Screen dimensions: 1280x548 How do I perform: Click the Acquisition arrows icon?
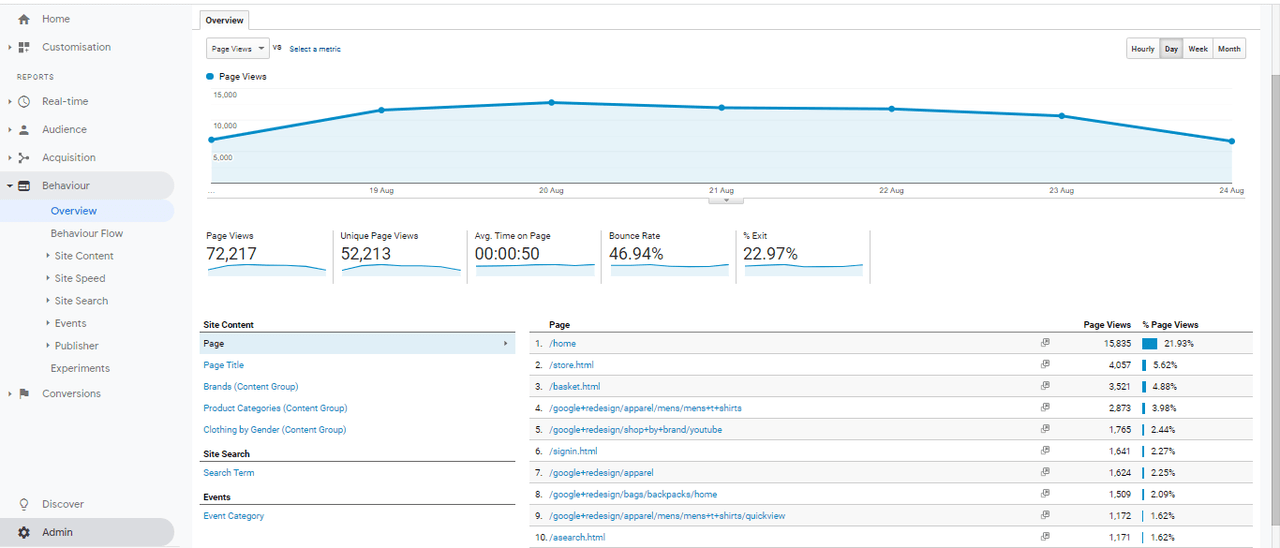point(24,157)
